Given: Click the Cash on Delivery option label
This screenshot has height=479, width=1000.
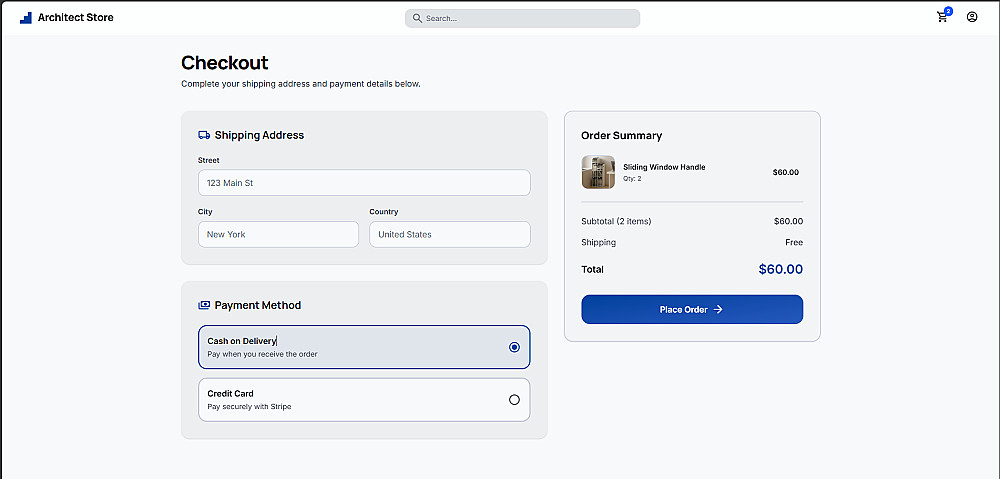Looking at the screenshot, I should click(x=241, y=341).
